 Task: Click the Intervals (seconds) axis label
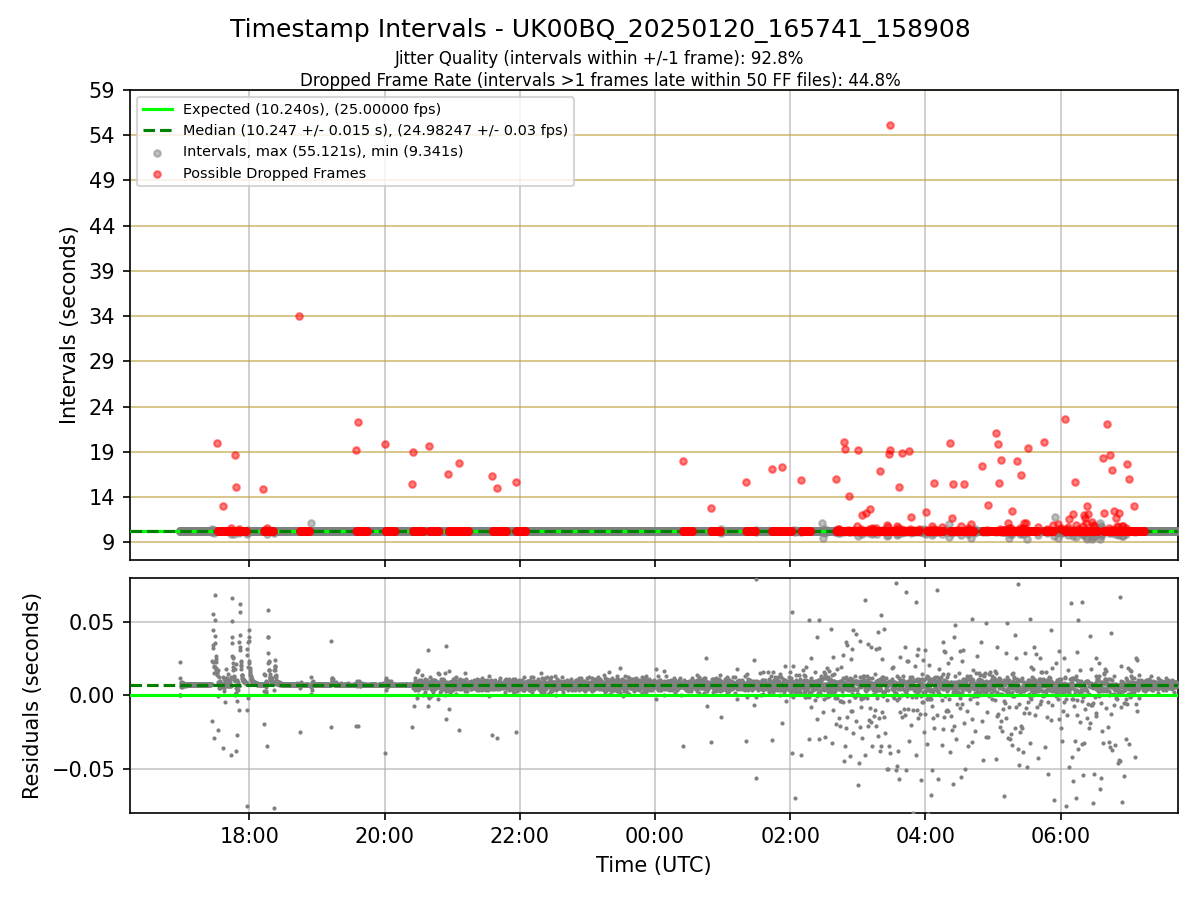tap(68, 324)
